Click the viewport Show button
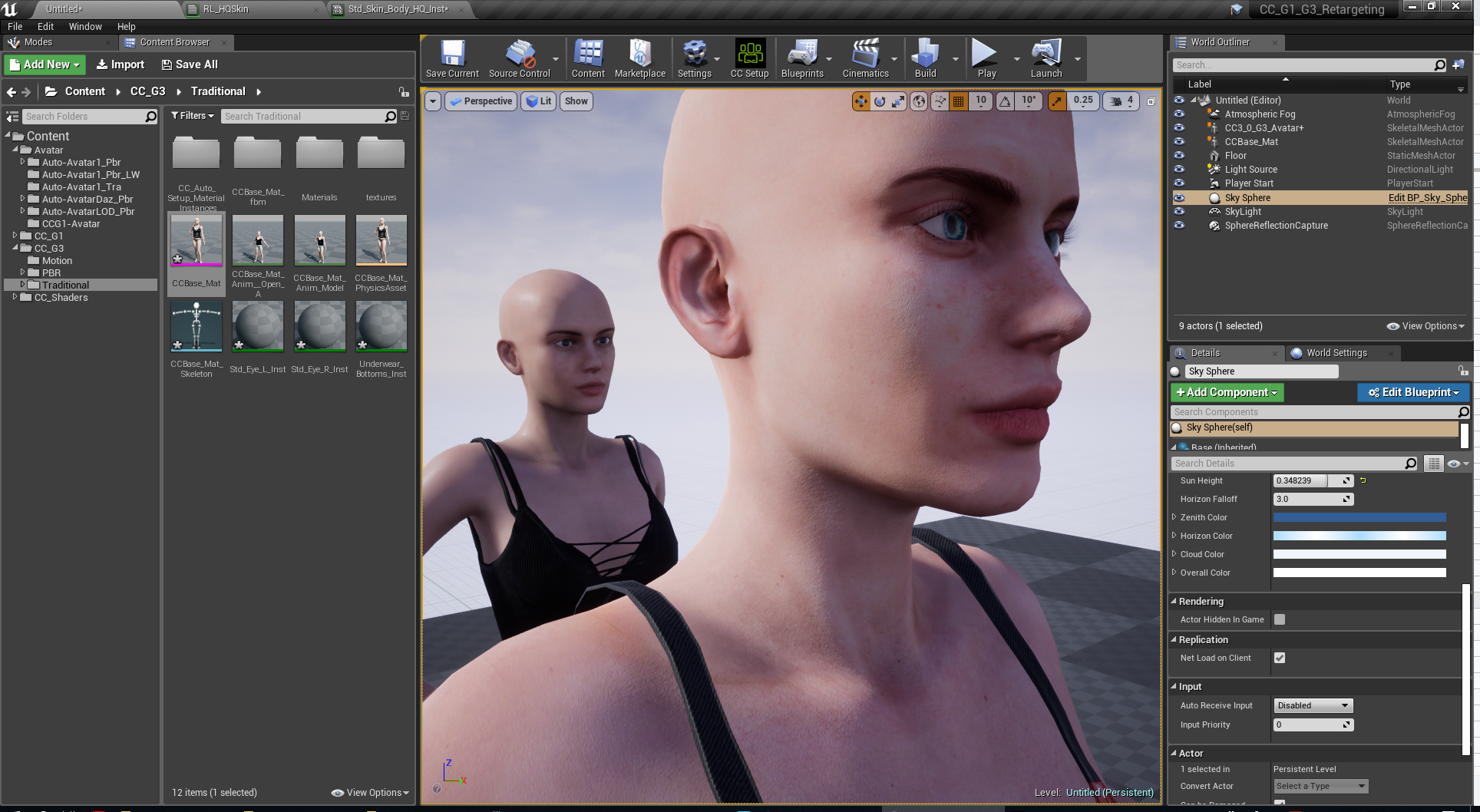1480x812 pixels. (576, 101)
